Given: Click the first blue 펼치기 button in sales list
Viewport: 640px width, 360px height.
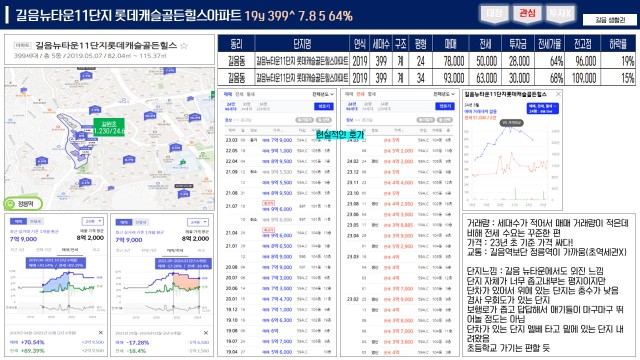Looking at the screenshot, I should (x=324, y=106).
